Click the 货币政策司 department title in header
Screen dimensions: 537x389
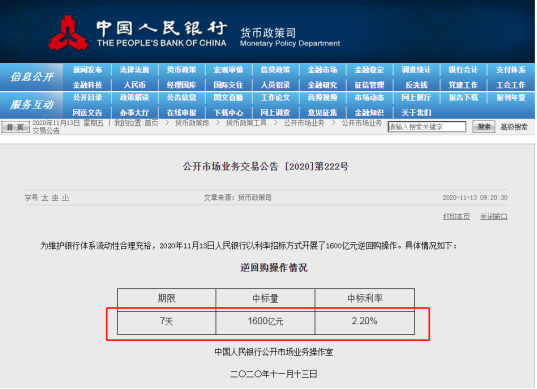click(x=268, y=33)
